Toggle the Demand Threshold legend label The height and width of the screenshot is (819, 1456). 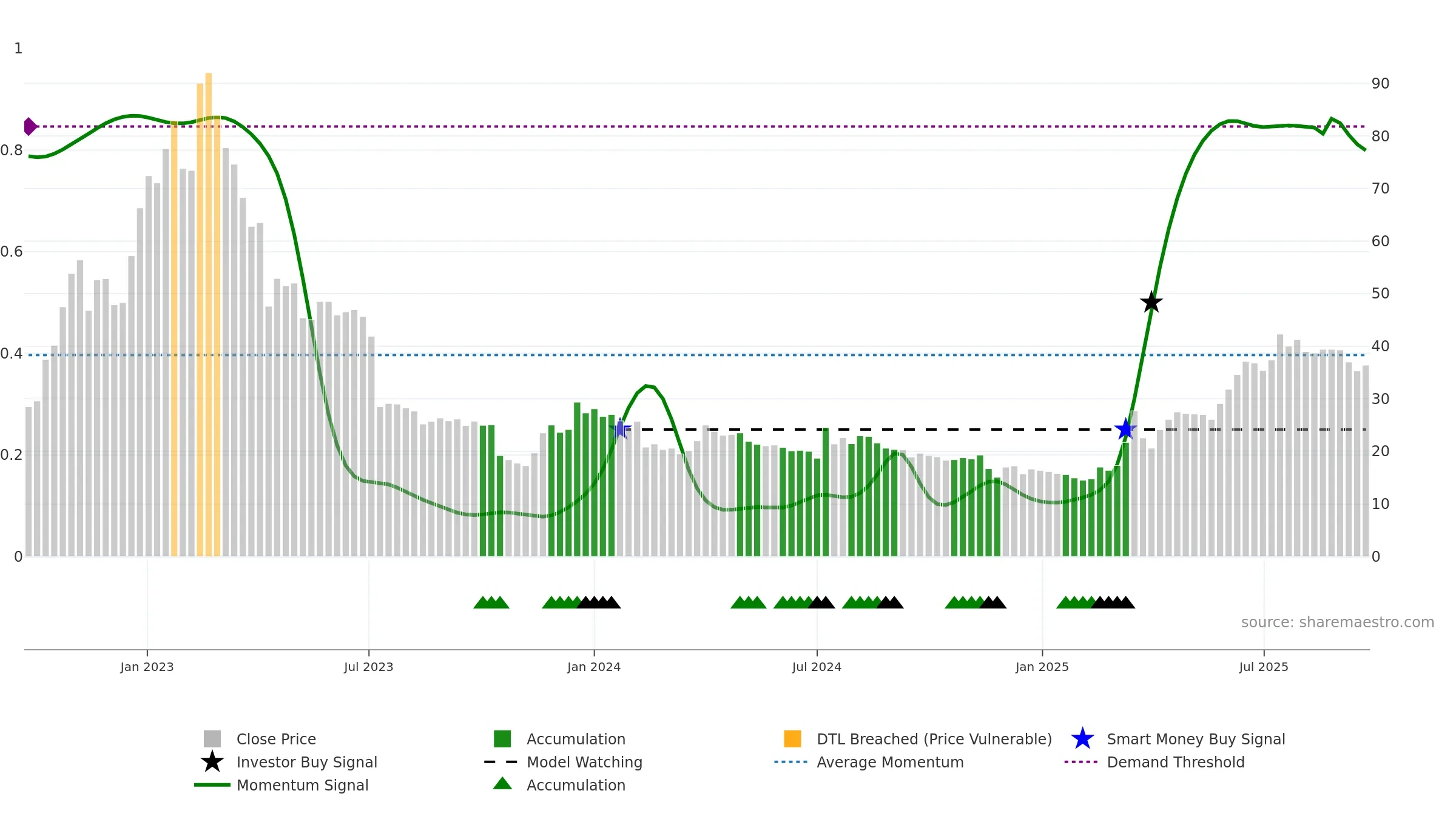(x=1176, y=762)
